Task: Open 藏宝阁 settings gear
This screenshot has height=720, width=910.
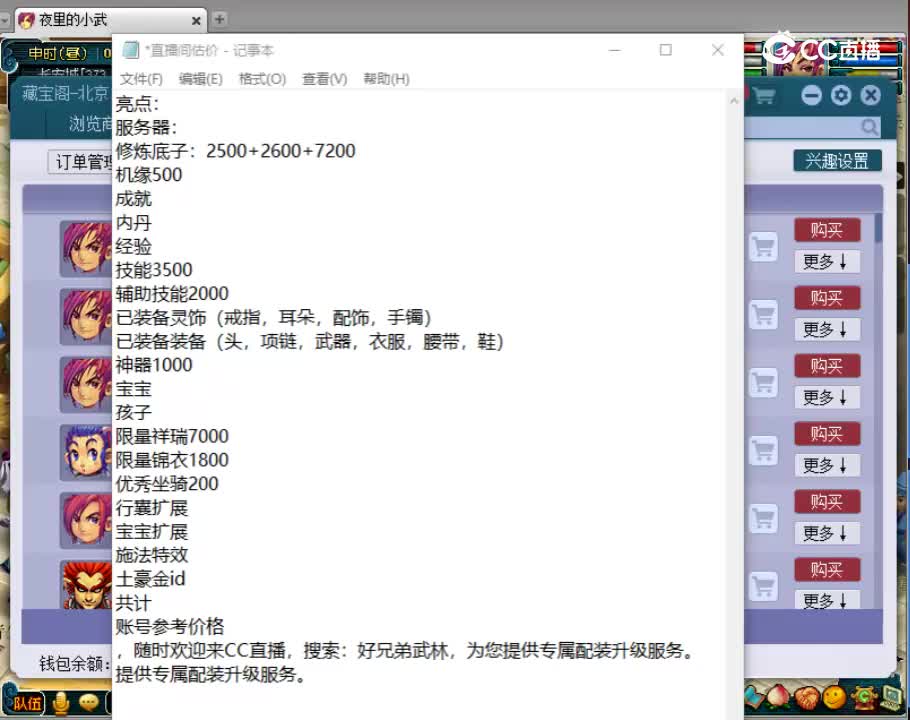Action: (841, 95)
